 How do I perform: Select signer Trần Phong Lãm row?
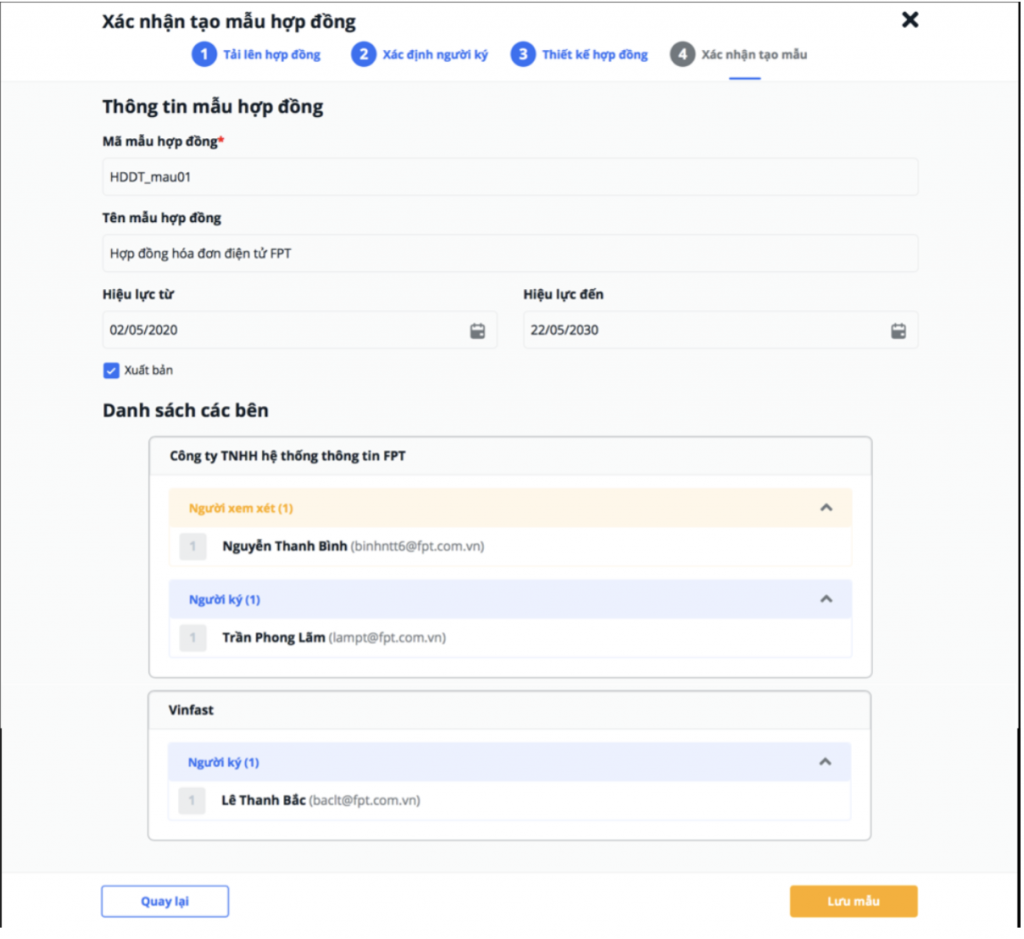(x=510, y=638)
